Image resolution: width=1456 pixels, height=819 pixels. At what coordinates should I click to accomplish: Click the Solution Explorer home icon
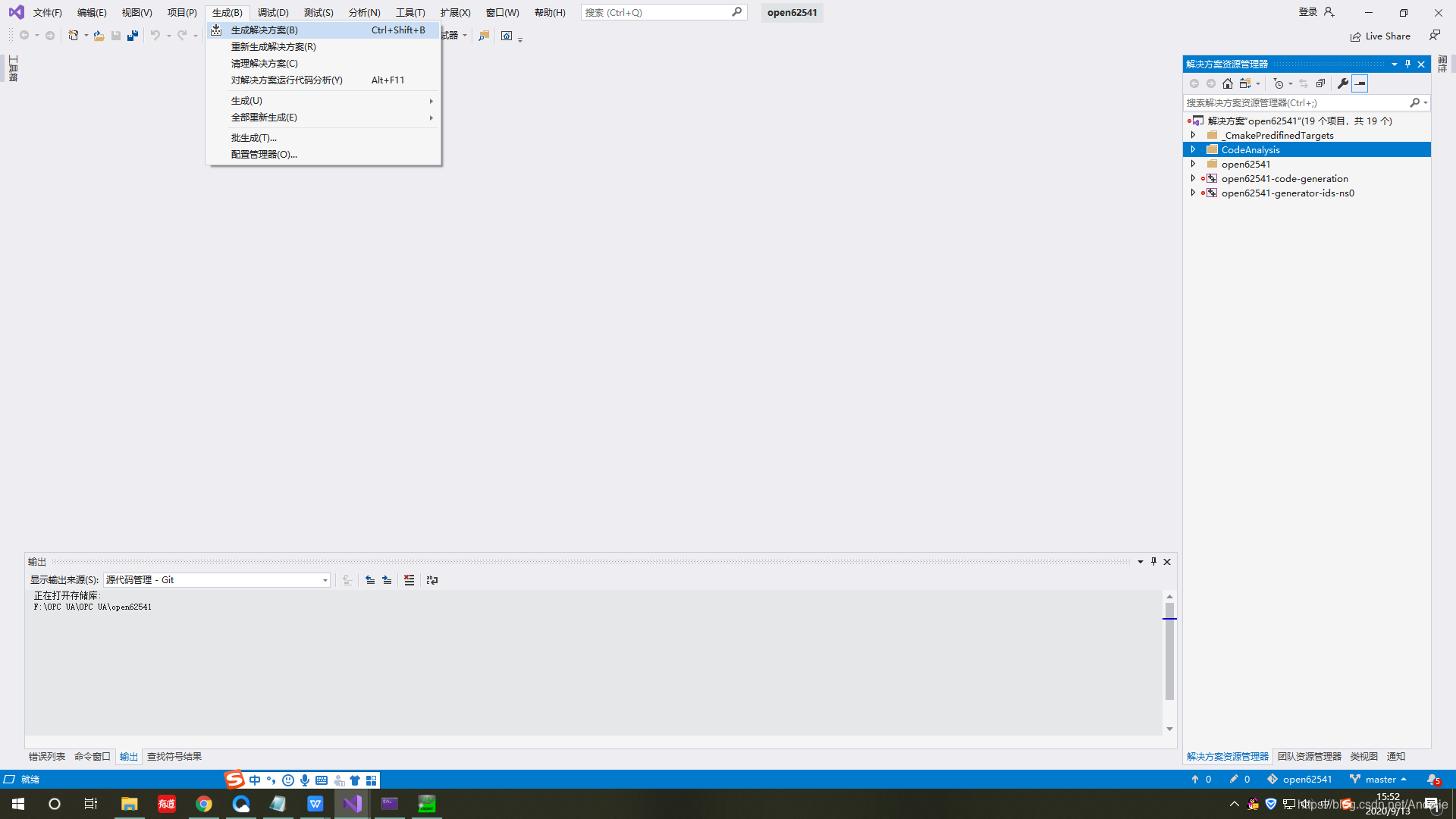click(x=1227, y=82)
